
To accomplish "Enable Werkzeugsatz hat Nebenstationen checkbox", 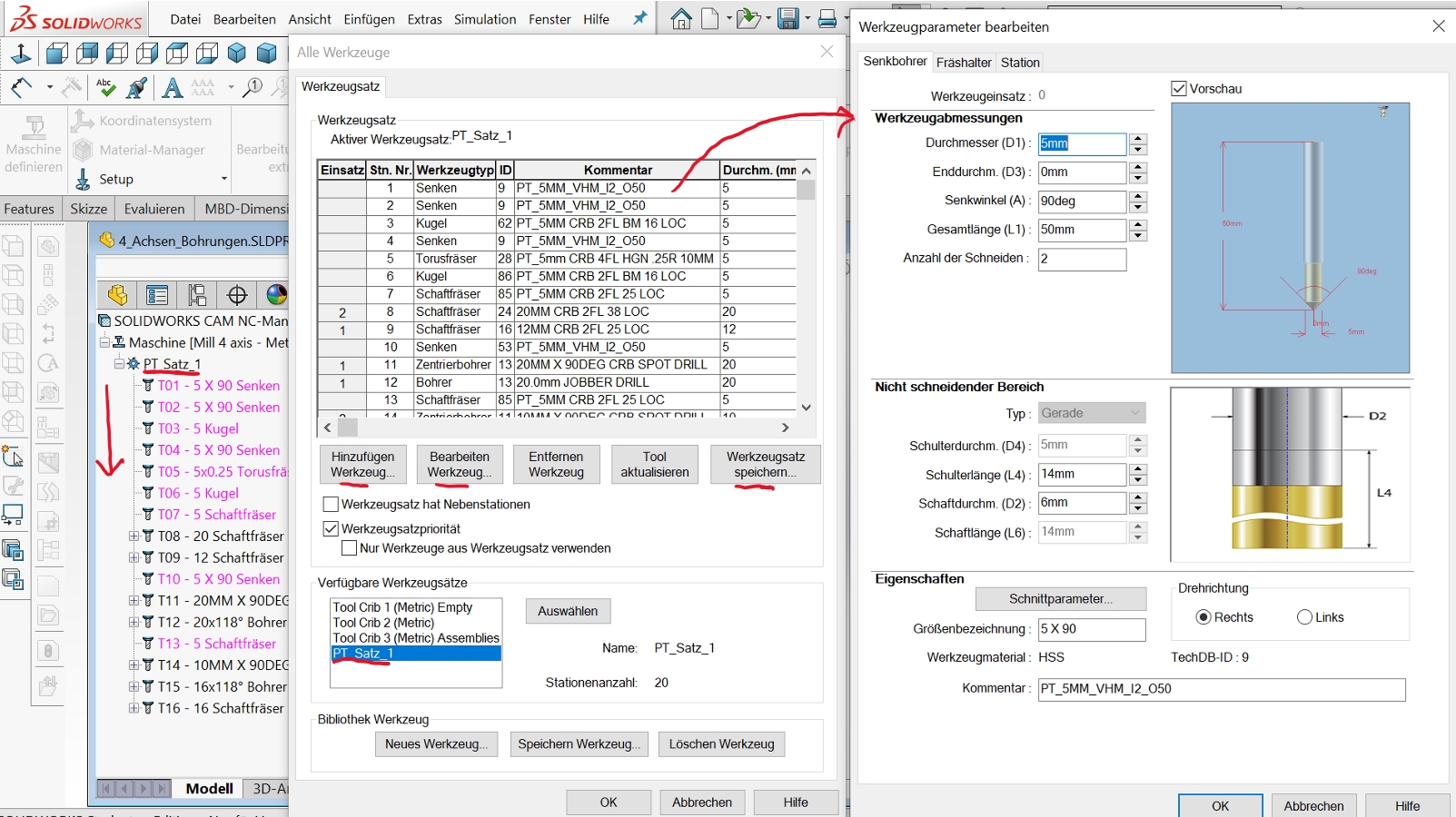I will click(x=332, y=505).
